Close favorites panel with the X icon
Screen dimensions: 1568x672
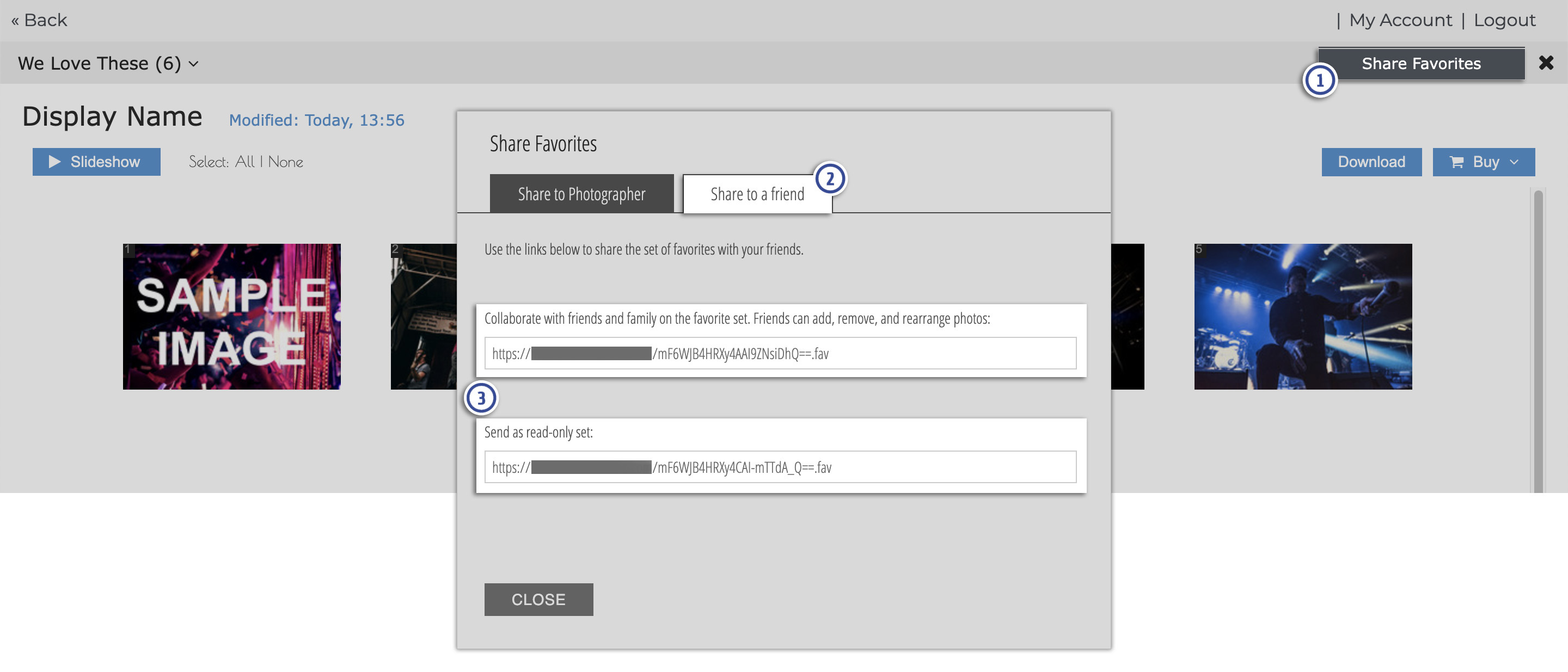click(x=1546, y=63)
